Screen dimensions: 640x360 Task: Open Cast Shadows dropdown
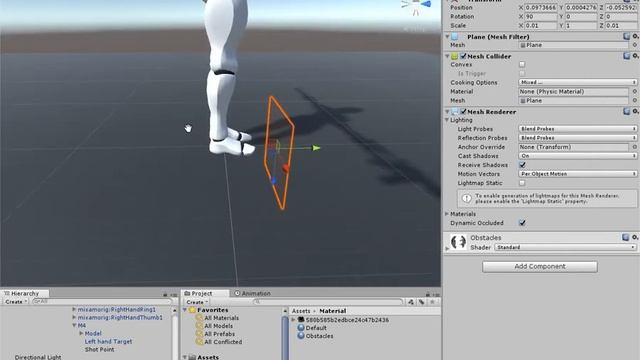coord(578,156)
